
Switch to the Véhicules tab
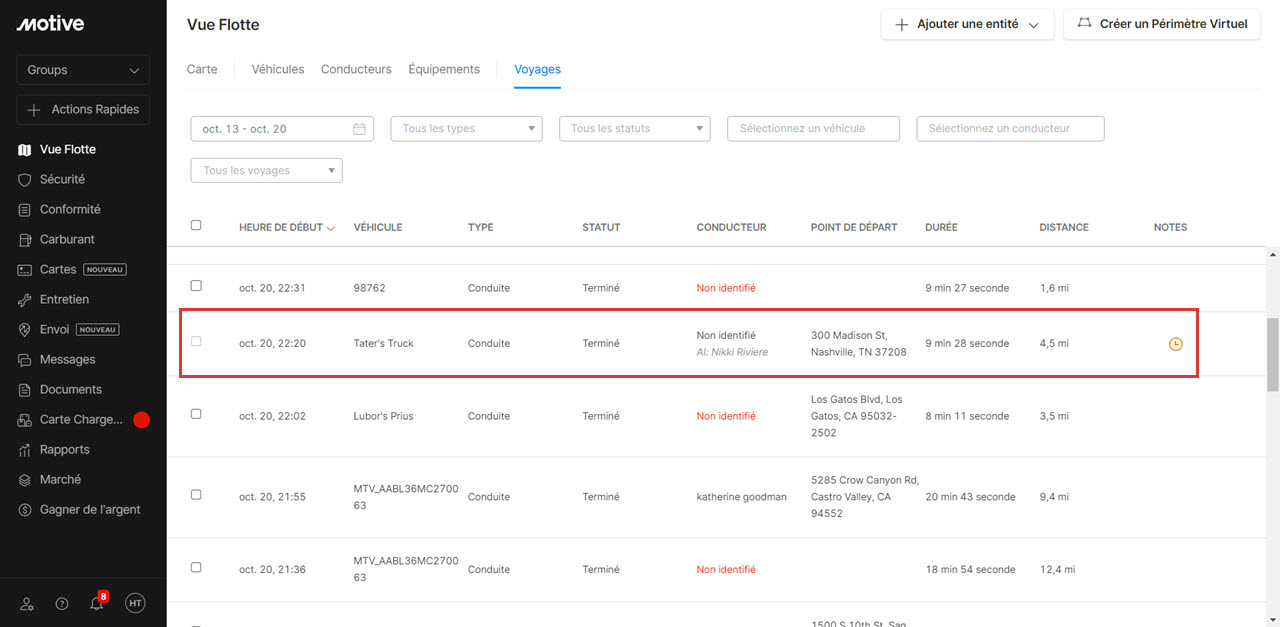278,70
